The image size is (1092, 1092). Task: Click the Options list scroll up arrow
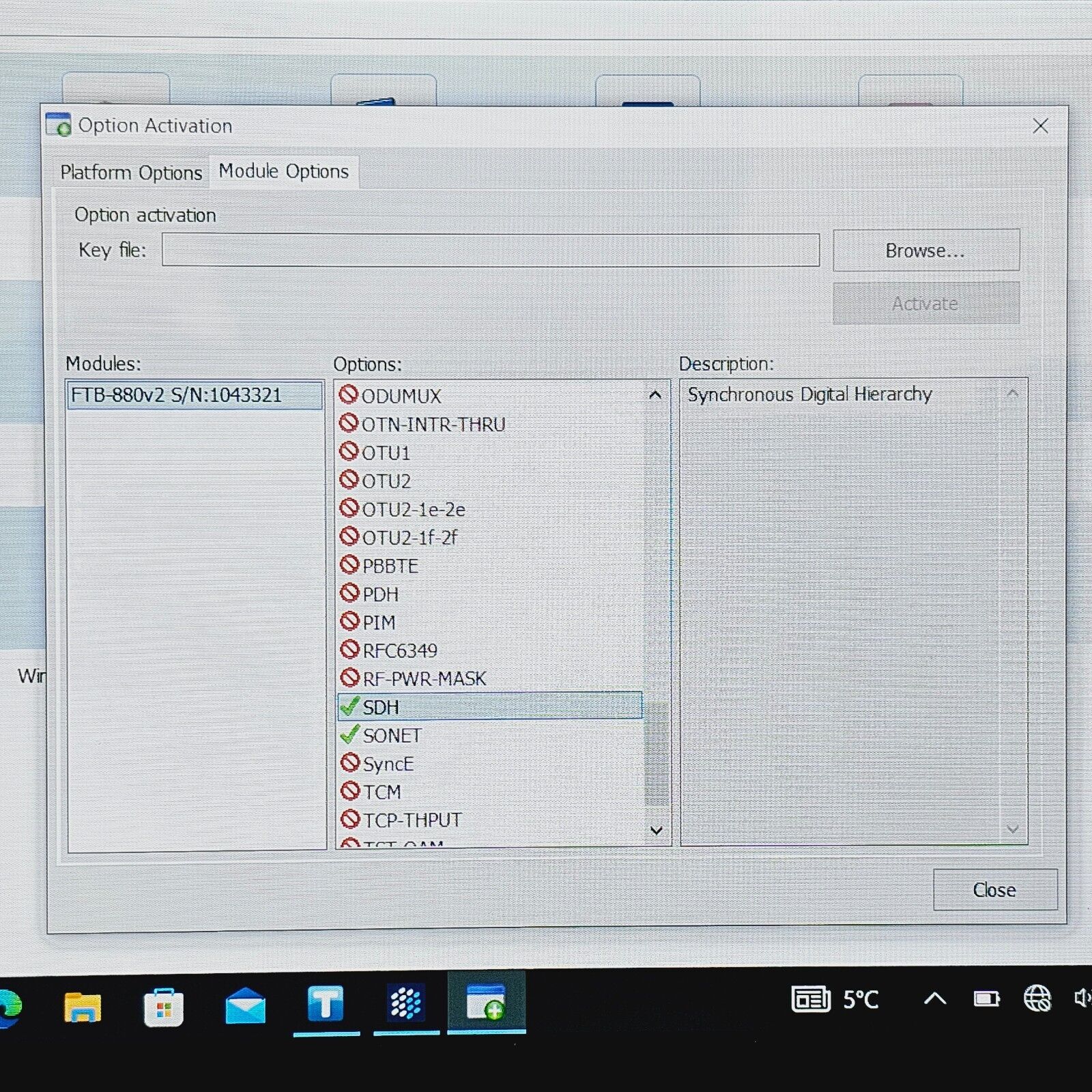point(656,394)
